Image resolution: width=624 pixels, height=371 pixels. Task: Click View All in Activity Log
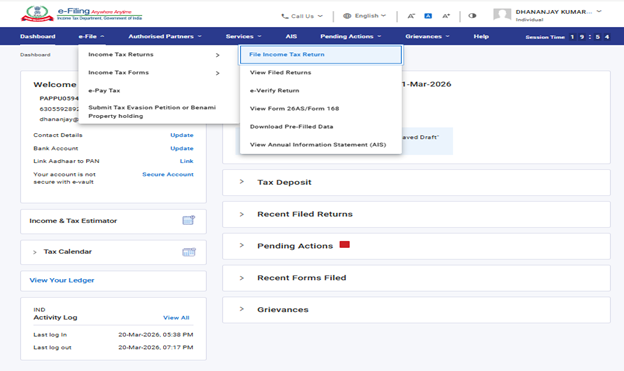coord(176,318)
